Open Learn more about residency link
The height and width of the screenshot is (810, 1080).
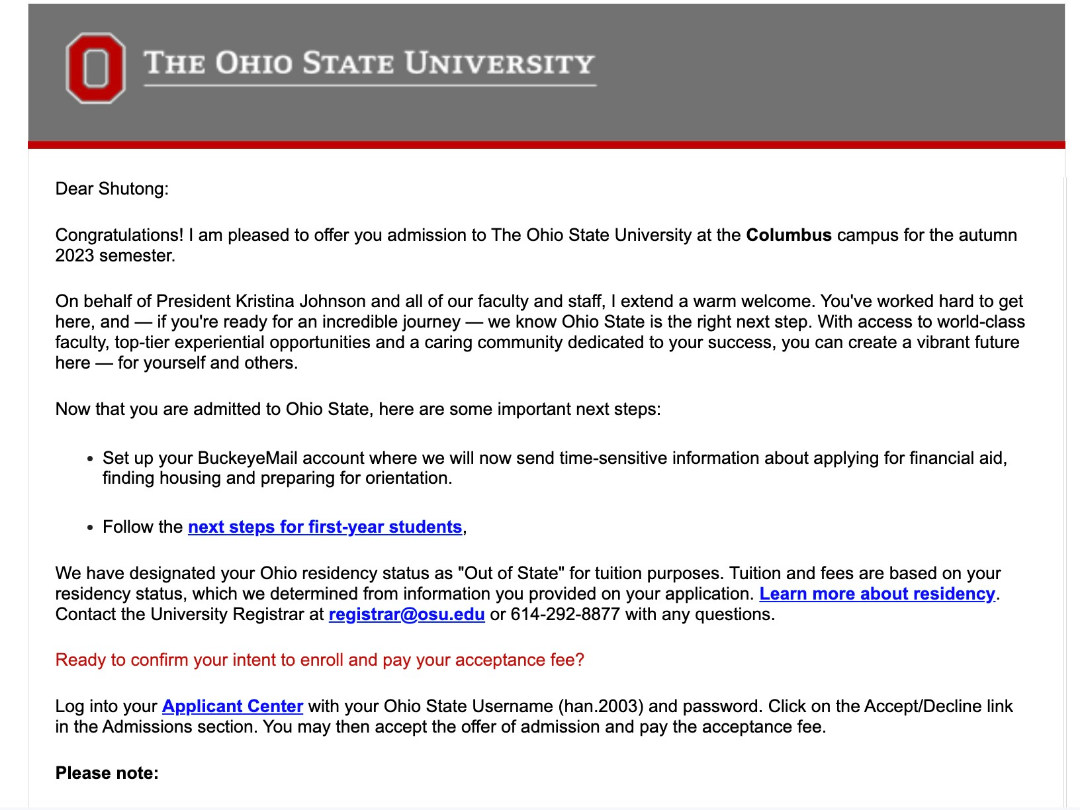pos(877,594)
